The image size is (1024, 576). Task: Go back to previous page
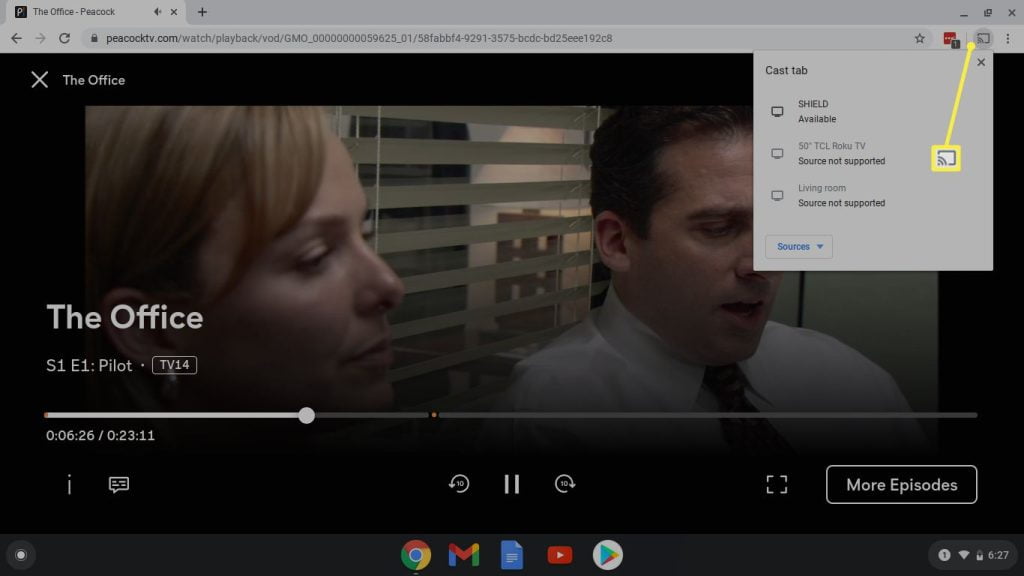16,39
